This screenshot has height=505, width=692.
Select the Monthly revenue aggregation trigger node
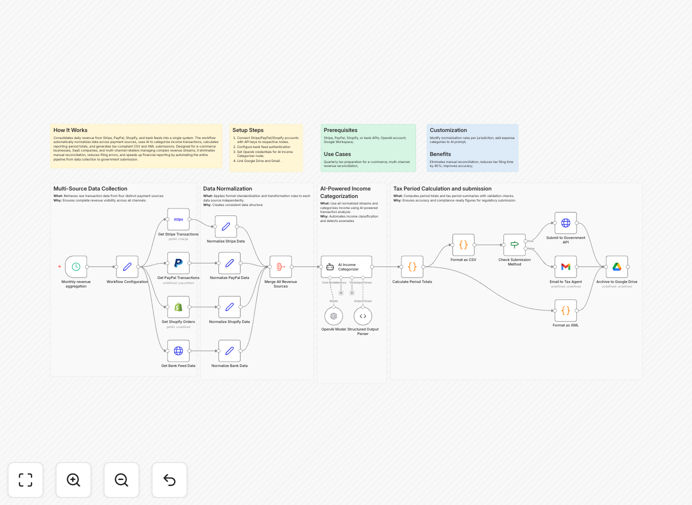click(x=76, y=267)
